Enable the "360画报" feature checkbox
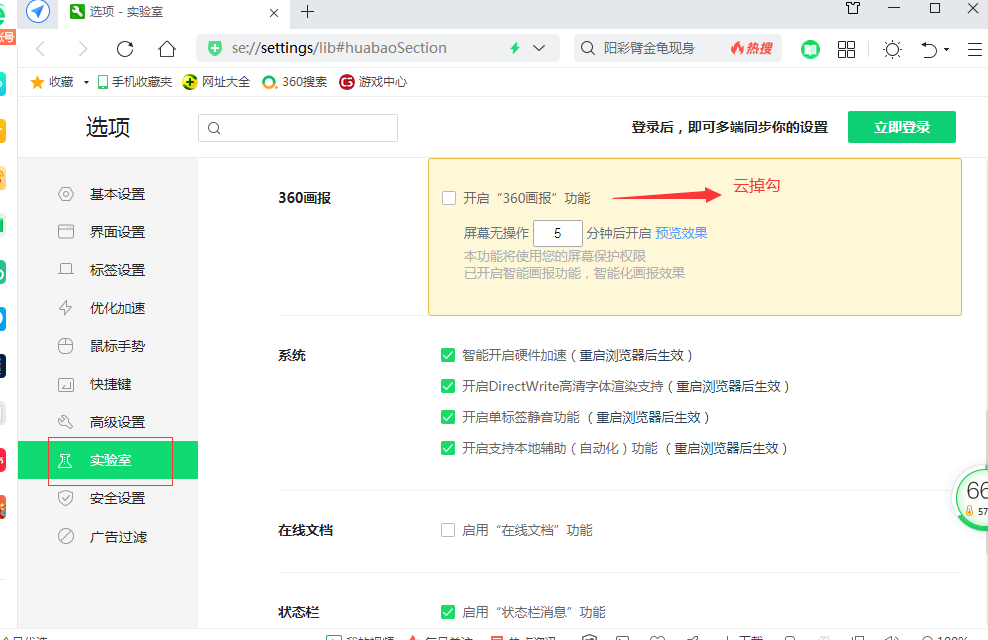This screenshot has height=640, width=988. click(x=449, y=198)
